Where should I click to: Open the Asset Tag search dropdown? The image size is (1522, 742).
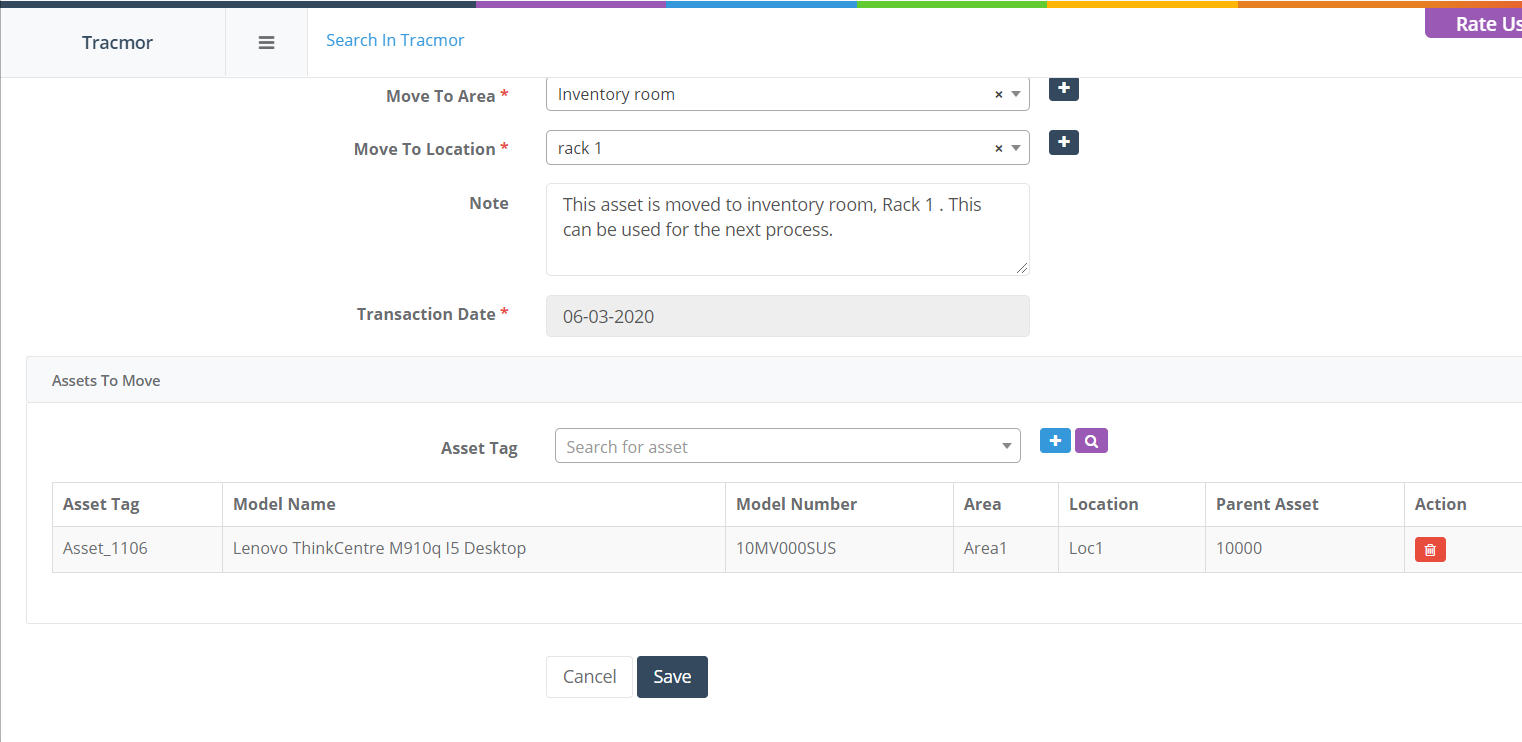tap(787, 447)
